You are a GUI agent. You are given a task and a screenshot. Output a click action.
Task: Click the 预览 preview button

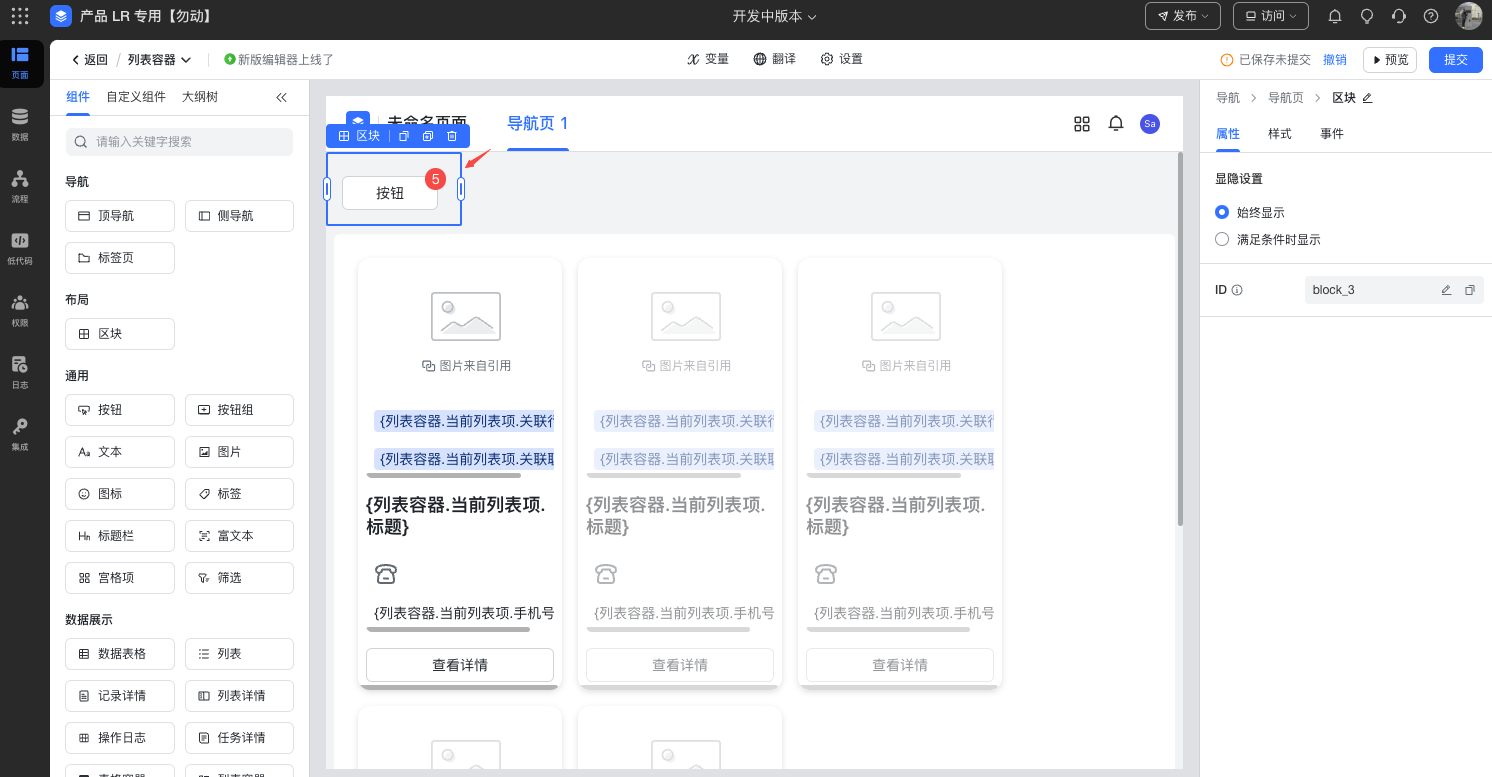(x=1391, y=60)
